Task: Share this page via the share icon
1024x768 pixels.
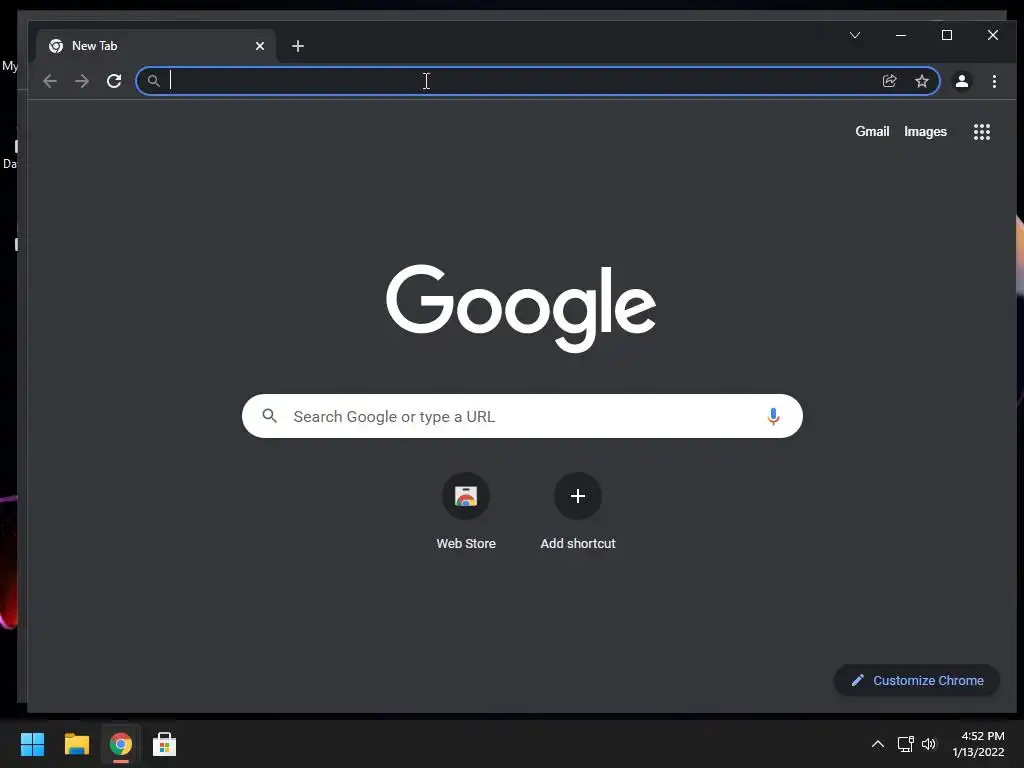Action: pos(889,81)
